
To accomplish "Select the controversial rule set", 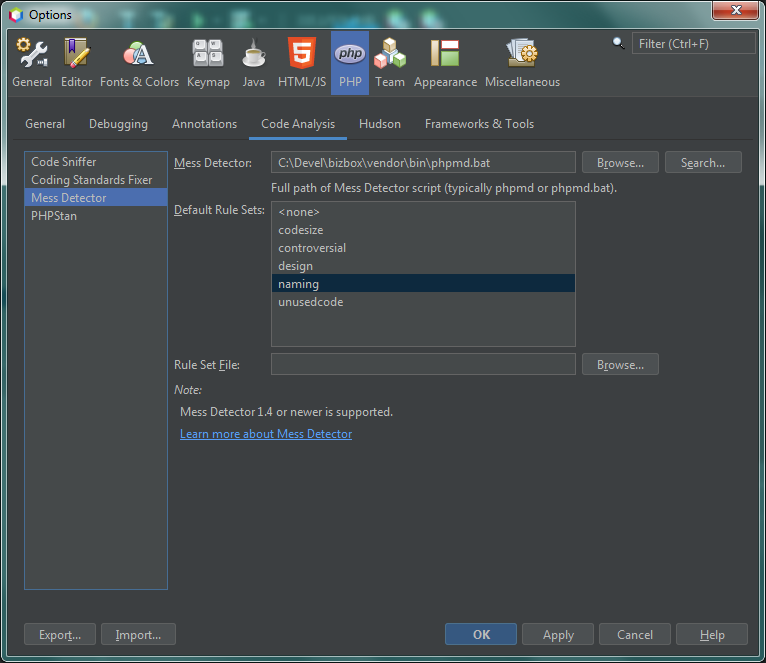I will pos(423,248).
